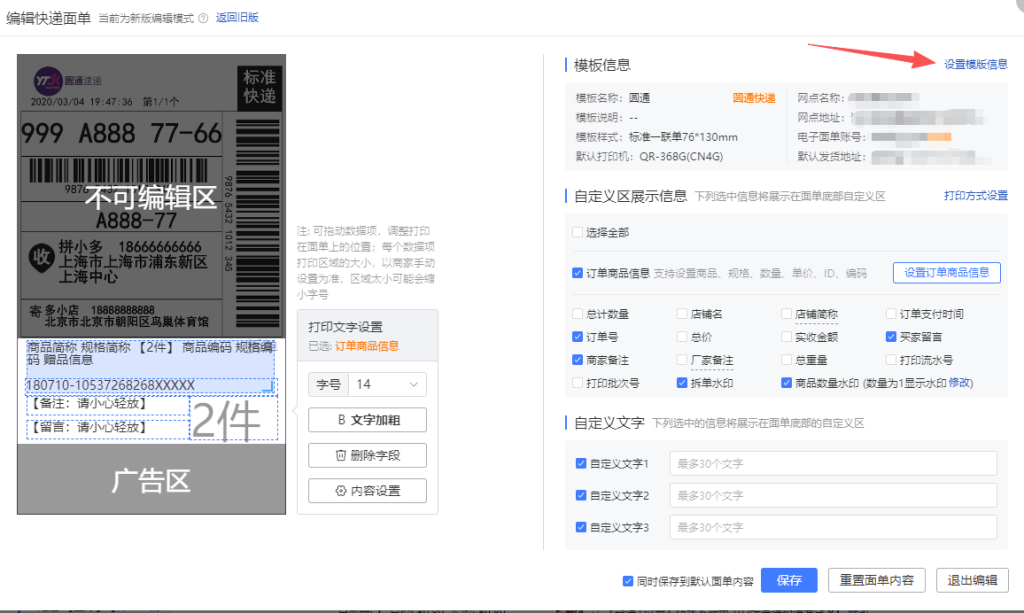Screen dimensions: 1024x613
Task: Focus the 自定义文字1 text input
Action: pyautogui.click(x=833, y=464)
